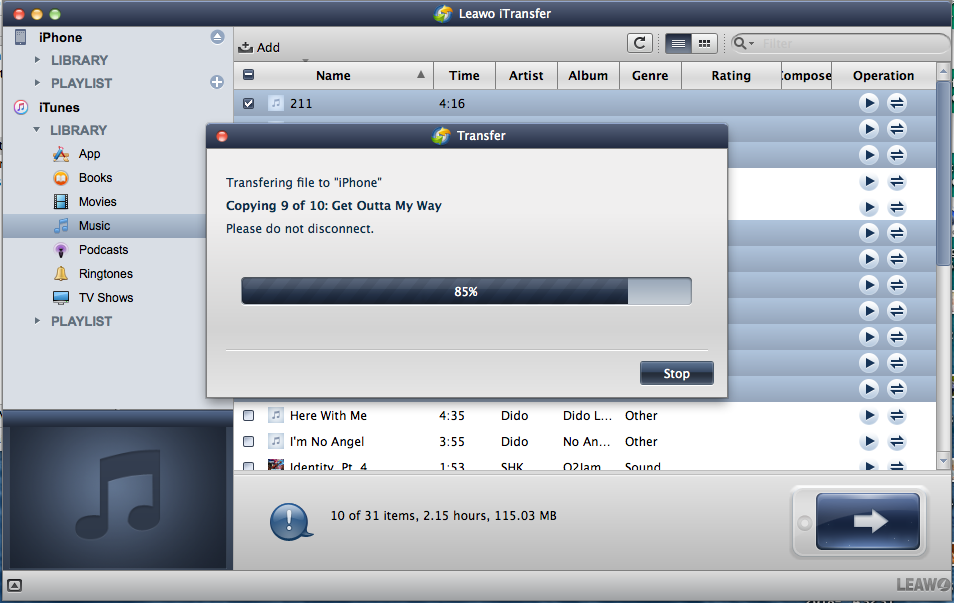This screenshot has height=603, width=954.
Task: Play the song 211
Action: point(869,102)
